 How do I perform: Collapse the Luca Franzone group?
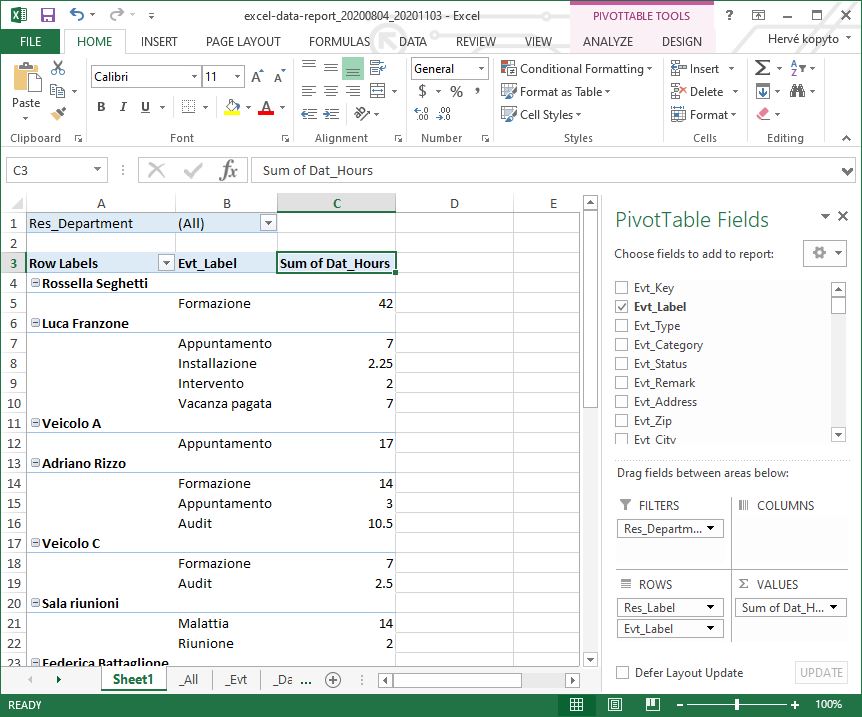point(35,323)
